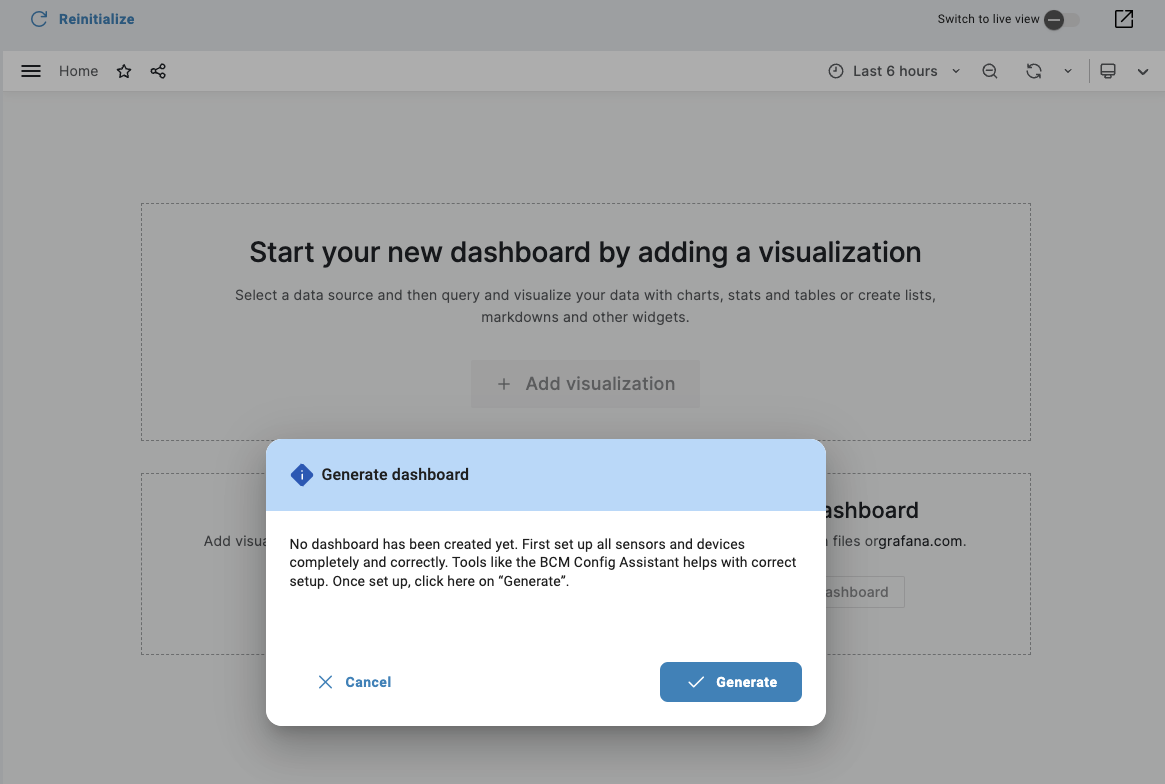
Task: Expand the refresh interval dropdown arrow
Action: (1068, 71)
